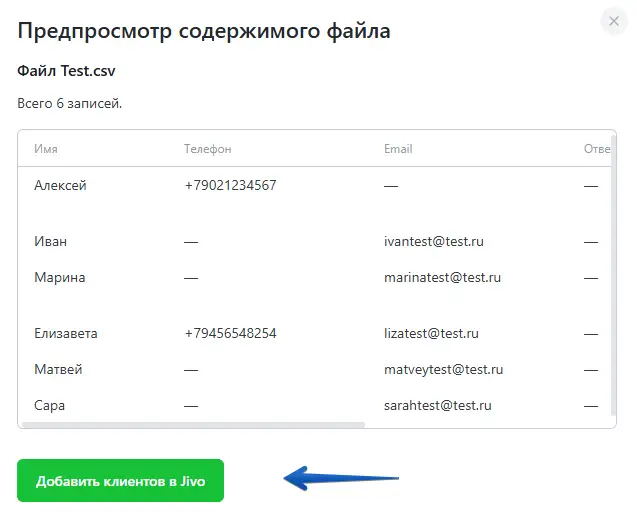
Task: Click phone number +79456548254
Action: 230,333
